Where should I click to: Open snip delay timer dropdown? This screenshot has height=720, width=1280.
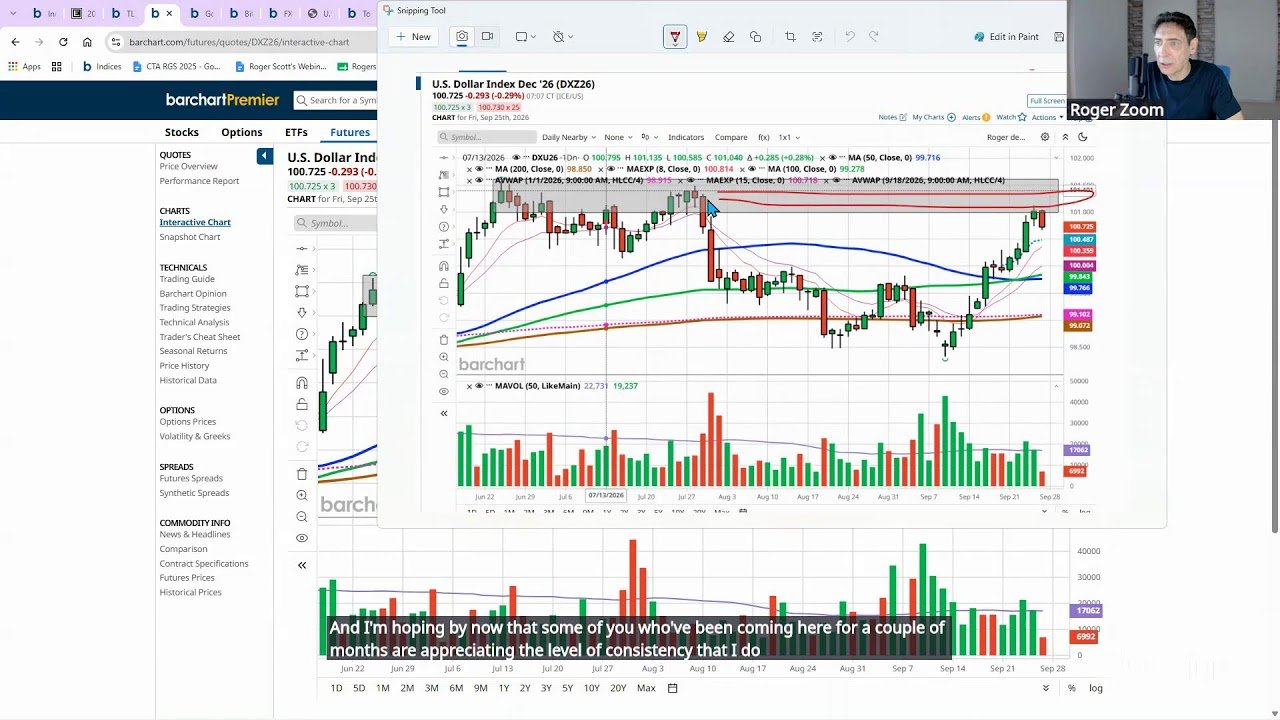tap(563, 37)
